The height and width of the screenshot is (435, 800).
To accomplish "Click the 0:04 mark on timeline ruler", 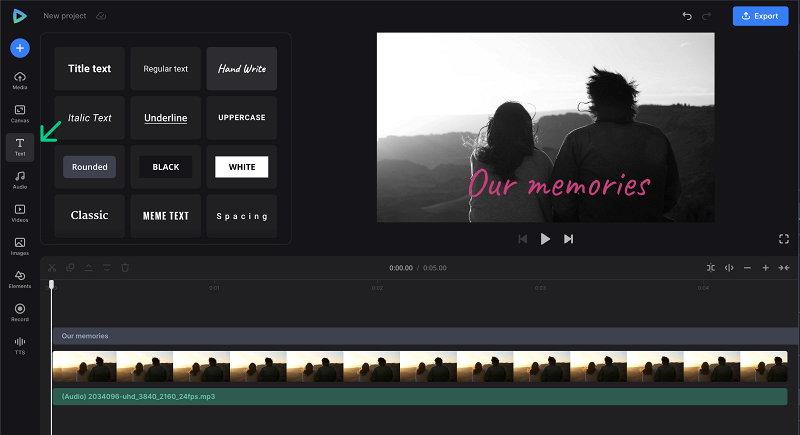I will pos(703,288).
